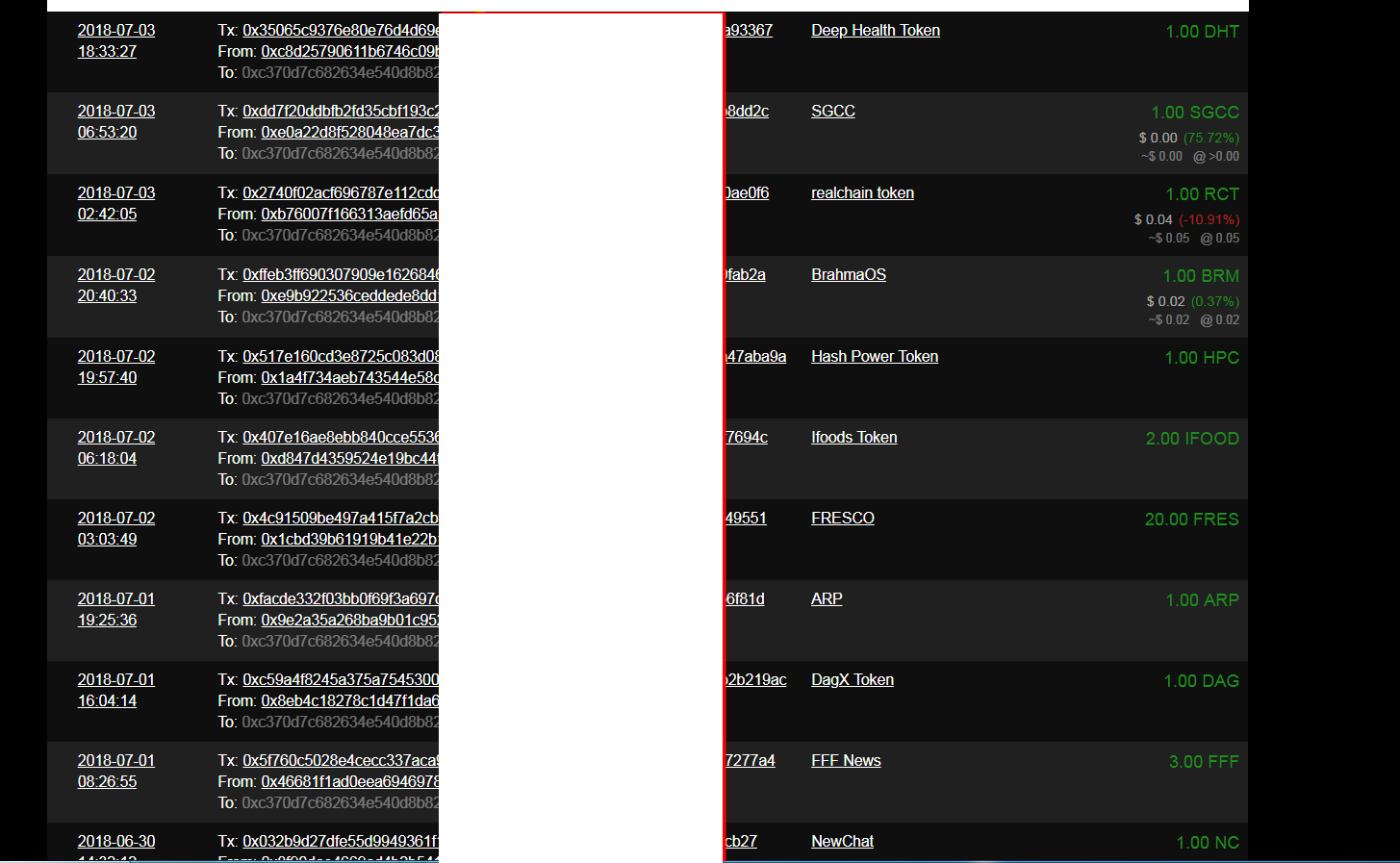
Task: Select the 1.00 ARP amount
Action: click(1202, 600)
